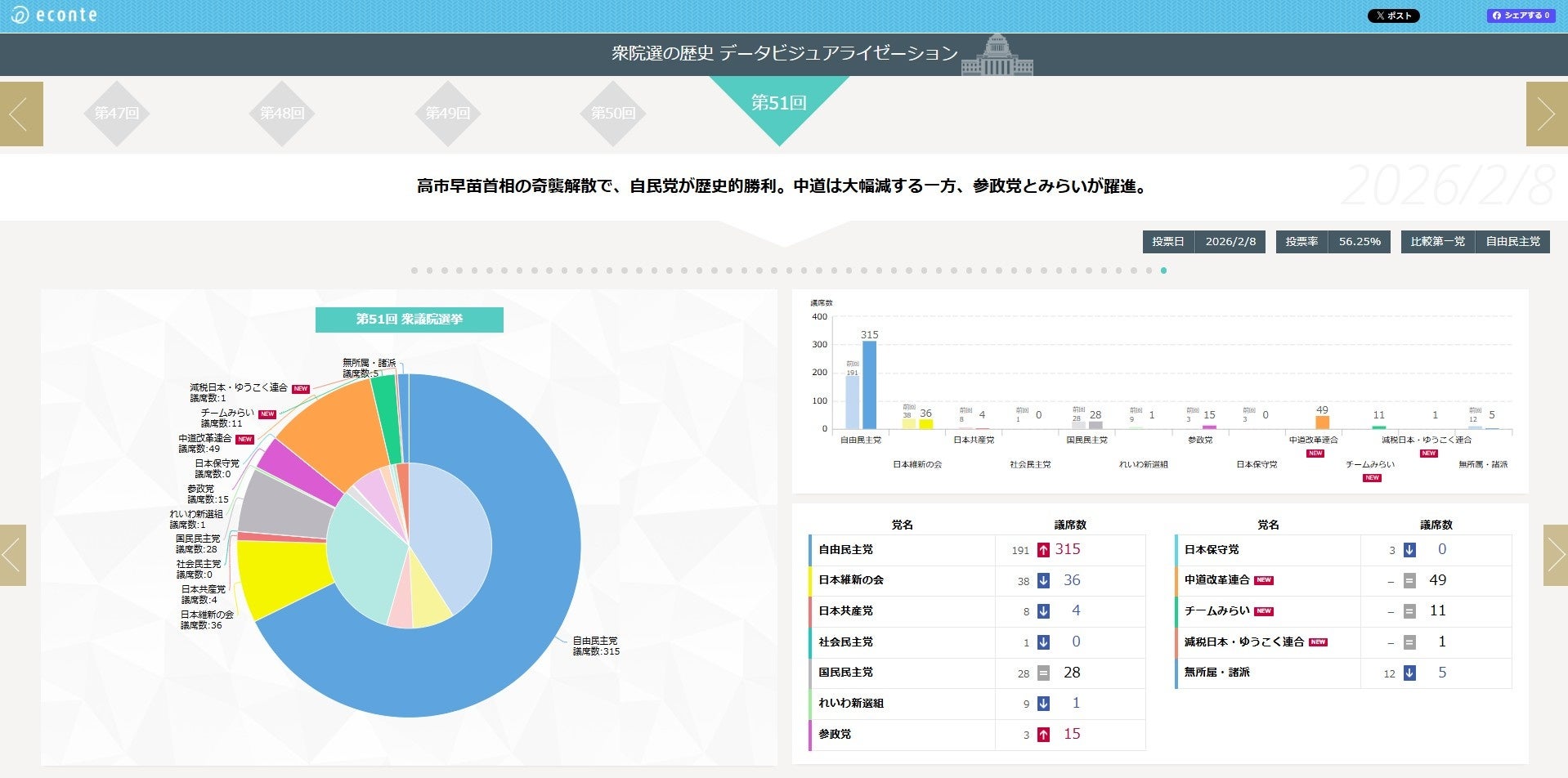Click the left gold arrow in election timeline
1568x778 pixels.
pos(21,114)
